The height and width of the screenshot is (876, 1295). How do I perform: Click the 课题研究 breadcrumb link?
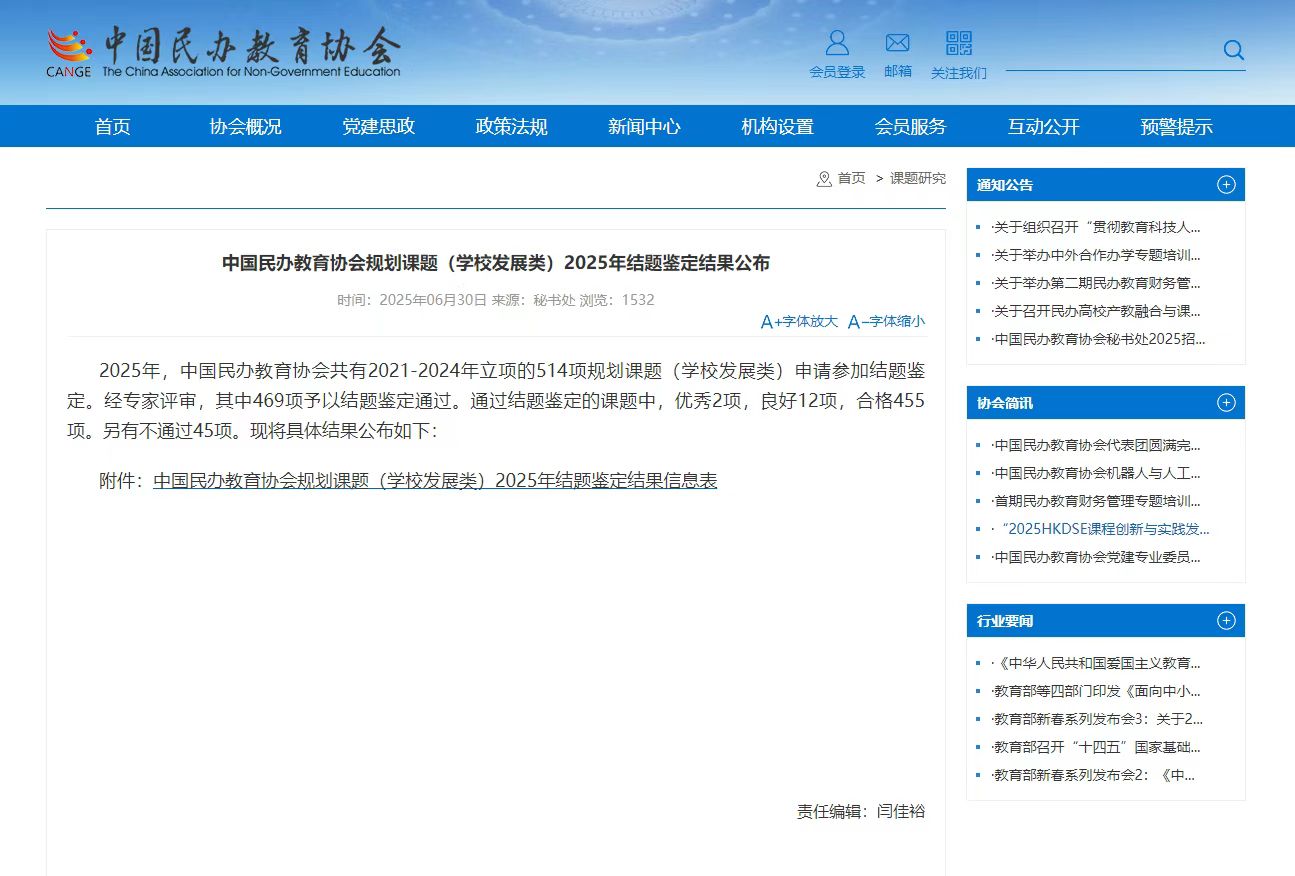917,178
